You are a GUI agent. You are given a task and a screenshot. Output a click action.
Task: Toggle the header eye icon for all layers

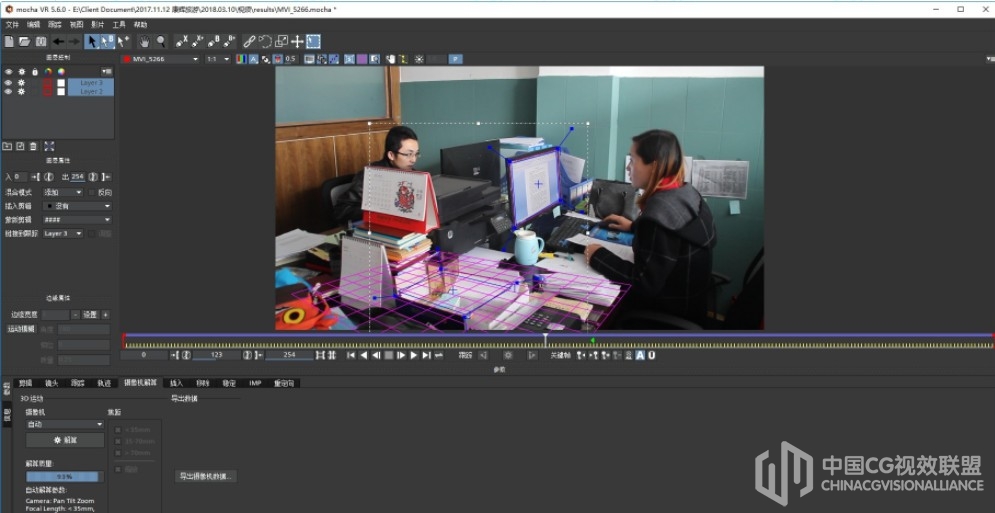[8, 72]
